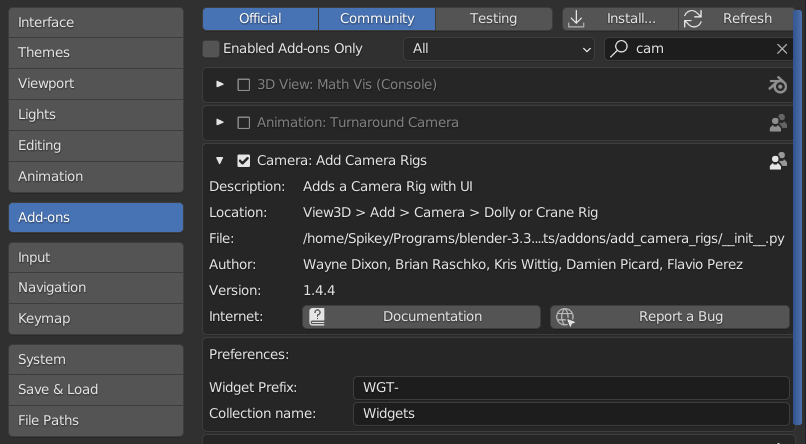Image resolution: width=806 pixels, height=444 pixels.
Task: Click the add-on file path text
Action: 543,239
